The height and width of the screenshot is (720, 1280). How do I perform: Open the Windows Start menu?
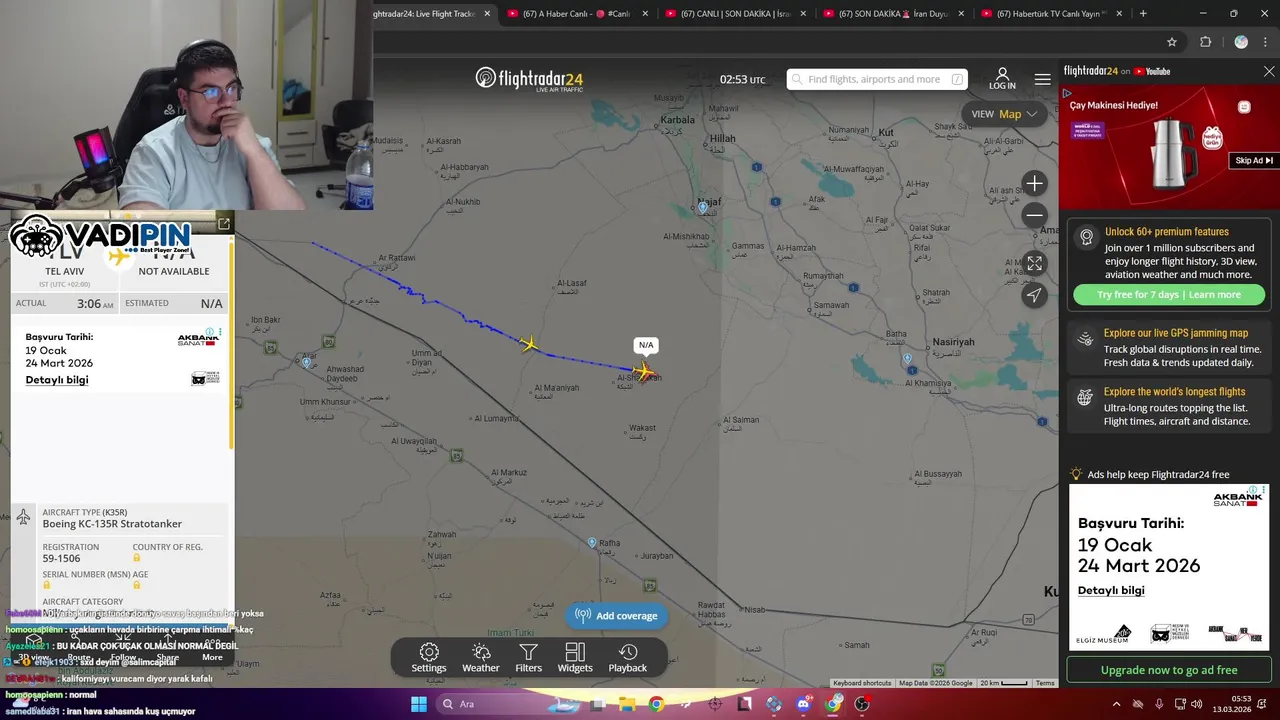(x=418, y=704)
